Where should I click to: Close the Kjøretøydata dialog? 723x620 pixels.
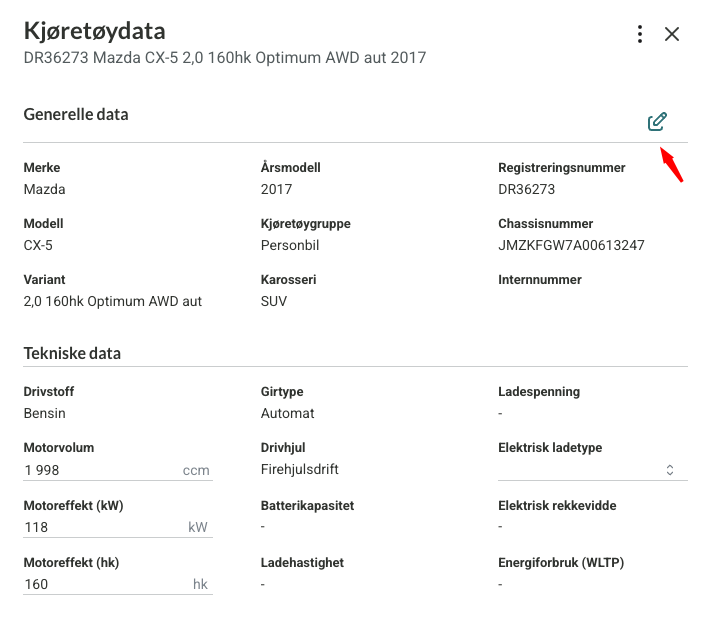(x=672, y=34)
